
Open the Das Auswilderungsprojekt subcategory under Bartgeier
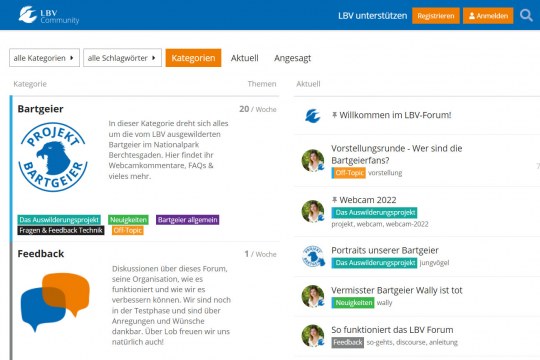coord(59,220)
